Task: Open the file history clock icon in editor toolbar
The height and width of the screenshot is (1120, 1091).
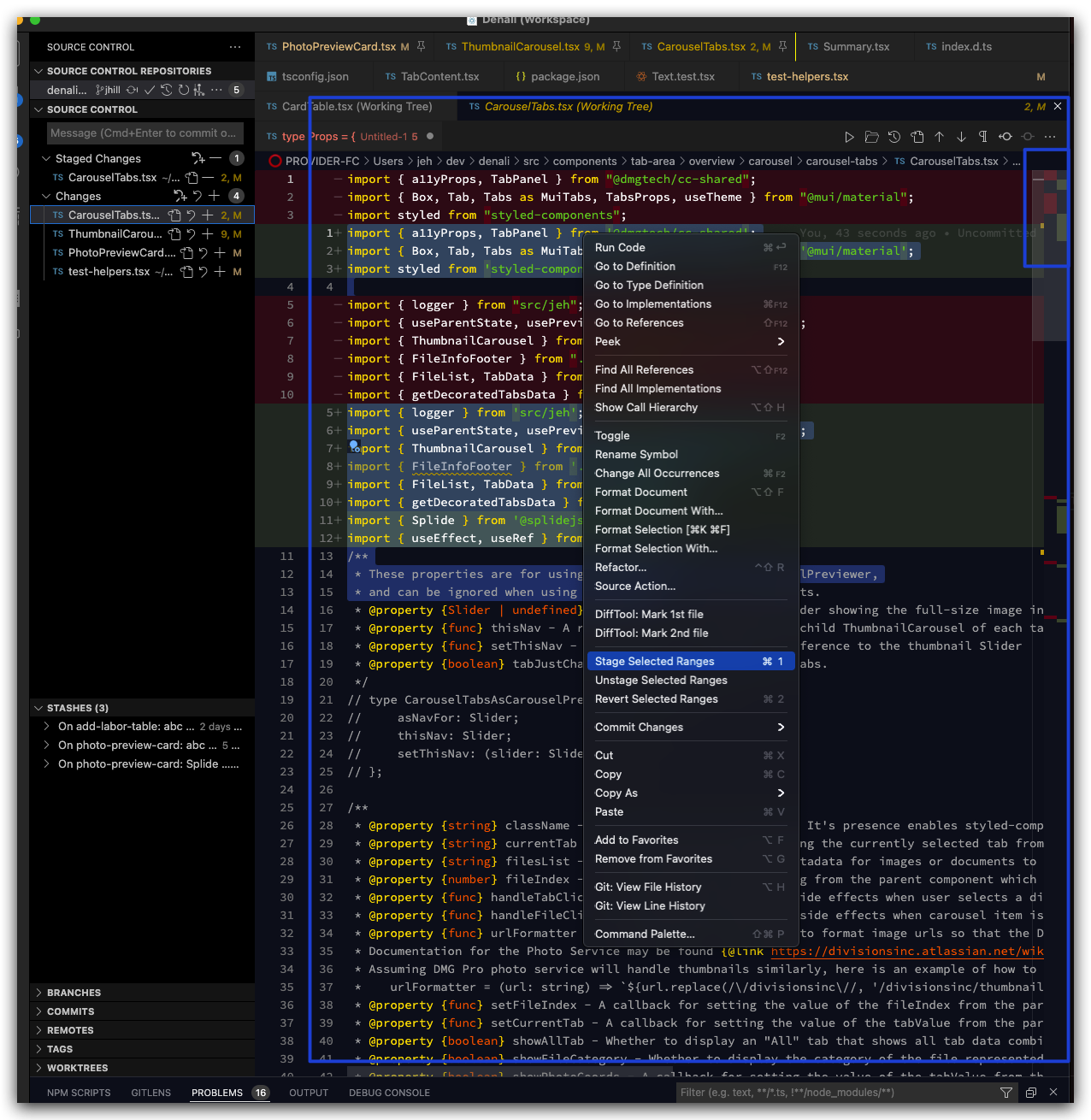Action: coord(894,137)
